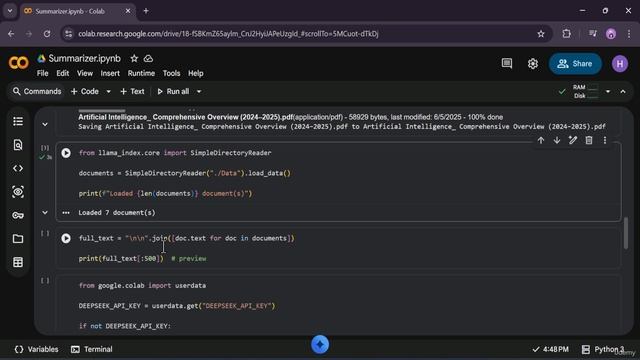The image size is (640, 360).
Task: Open Find and replace sidebar icon
Action: pos(18,145)
